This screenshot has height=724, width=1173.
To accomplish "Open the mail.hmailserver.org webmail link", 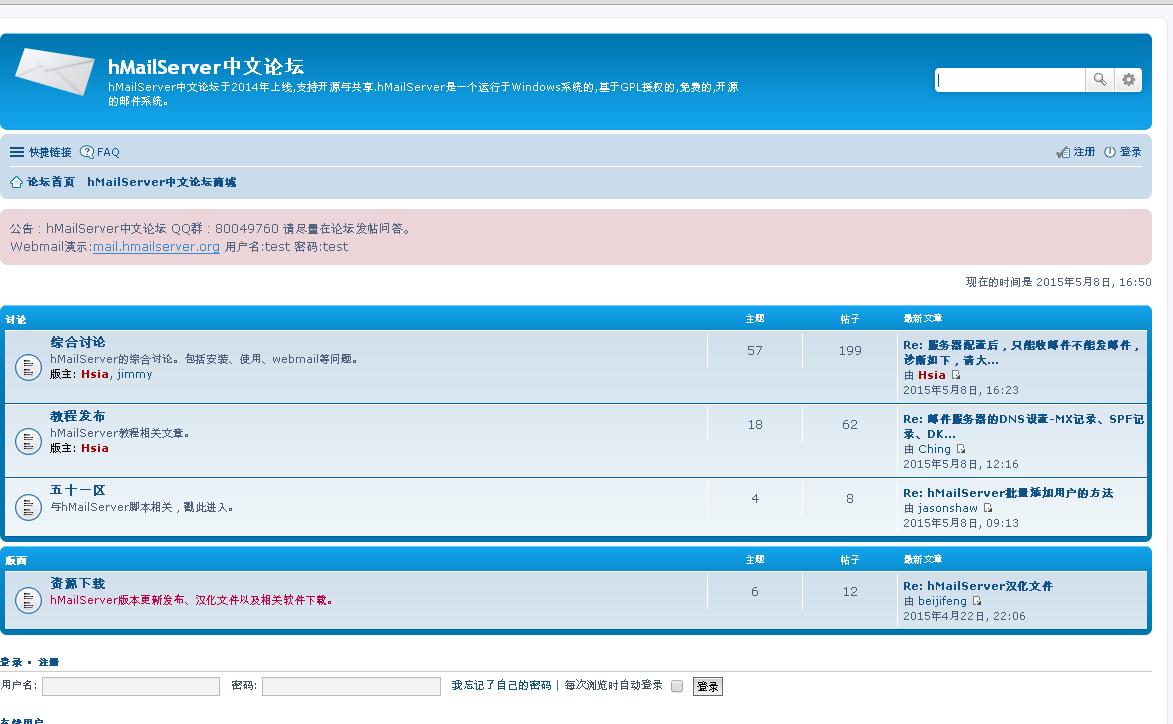I will [156, 247].
